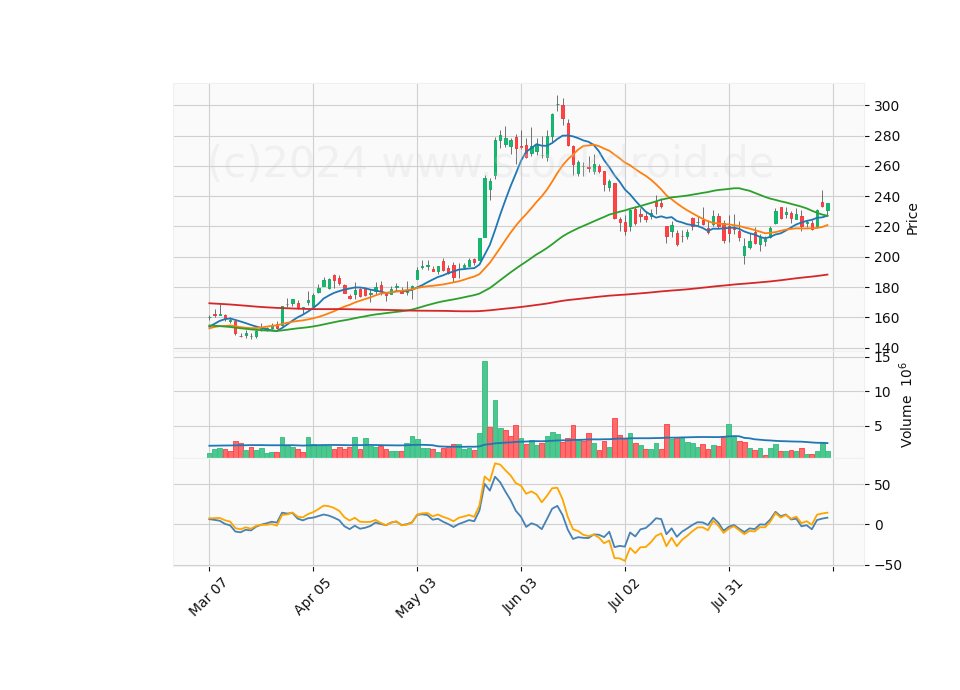
Task: Click the Price axis title
Action: pyautogui.click(x=912, y=220)
